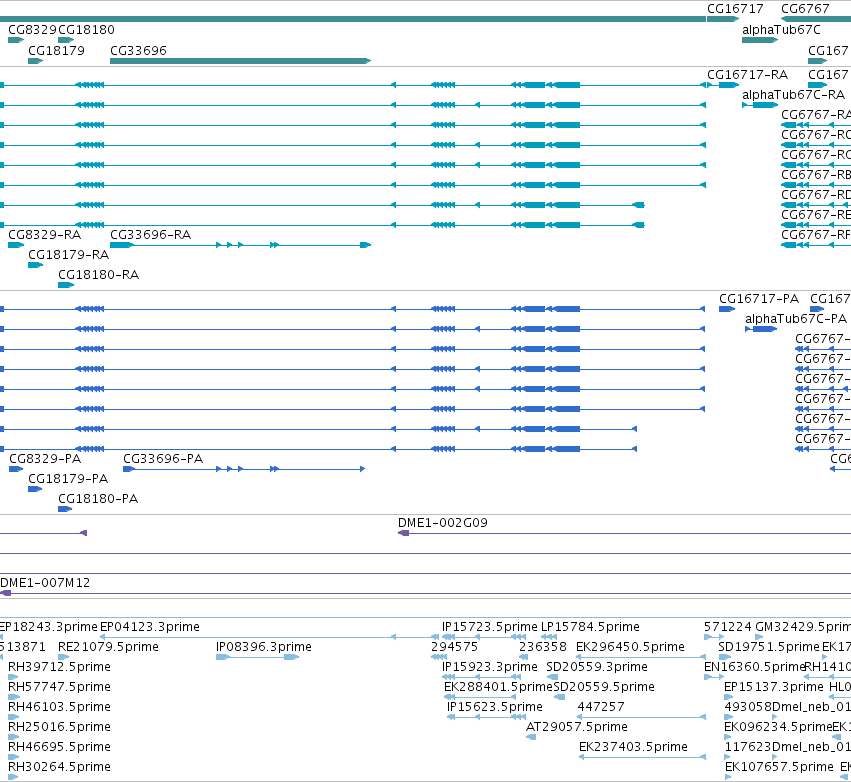The width and height of the screenshot is (851, 782).
Task: Click the EN16360.5prime EST label
Action: click(754, 667)
